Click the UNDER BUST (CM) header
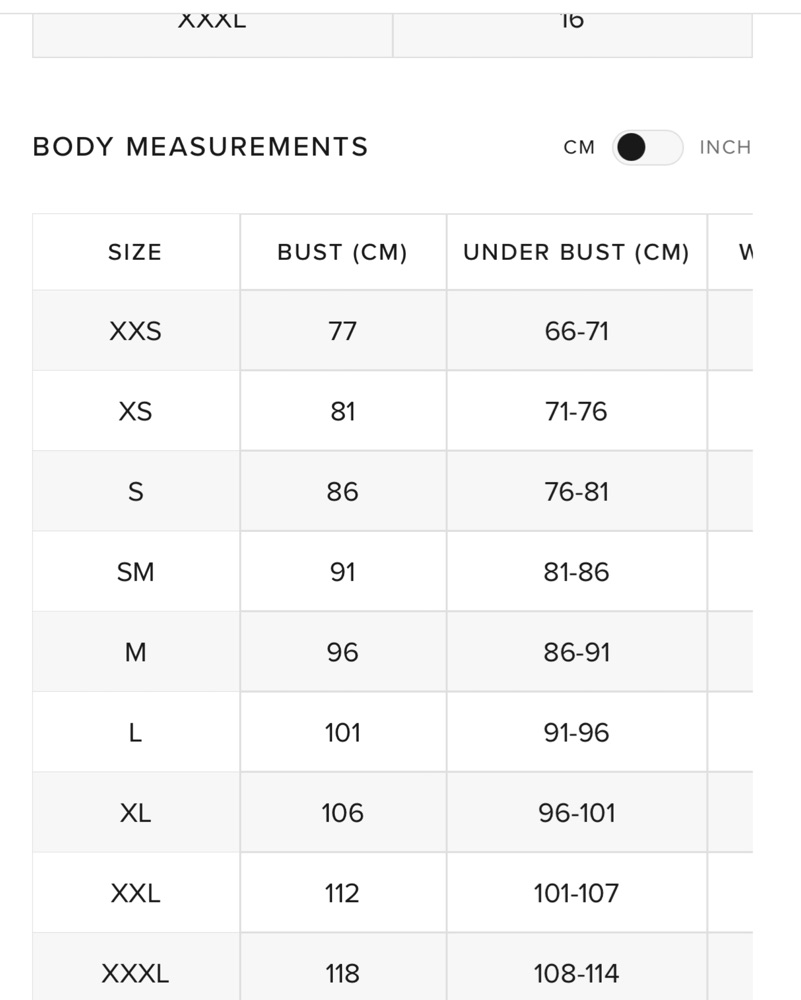The image size is (801, 1000). [577, 252]
